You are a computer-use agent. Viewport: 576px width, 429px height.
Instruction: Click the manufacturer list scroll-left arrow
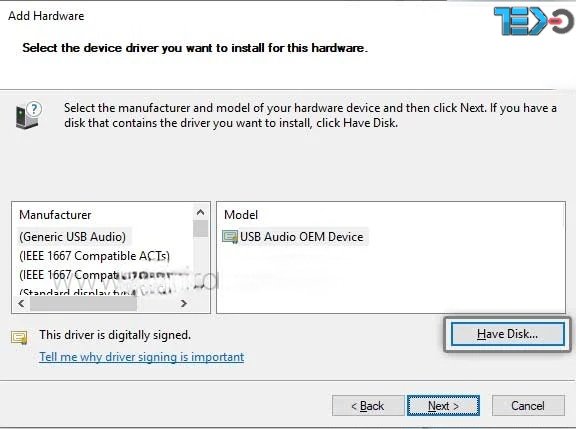click(x=21, y=303)
